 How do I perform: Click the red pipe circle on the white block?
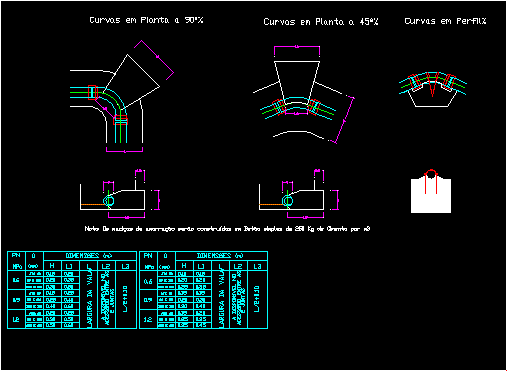[x=431, y=174]
